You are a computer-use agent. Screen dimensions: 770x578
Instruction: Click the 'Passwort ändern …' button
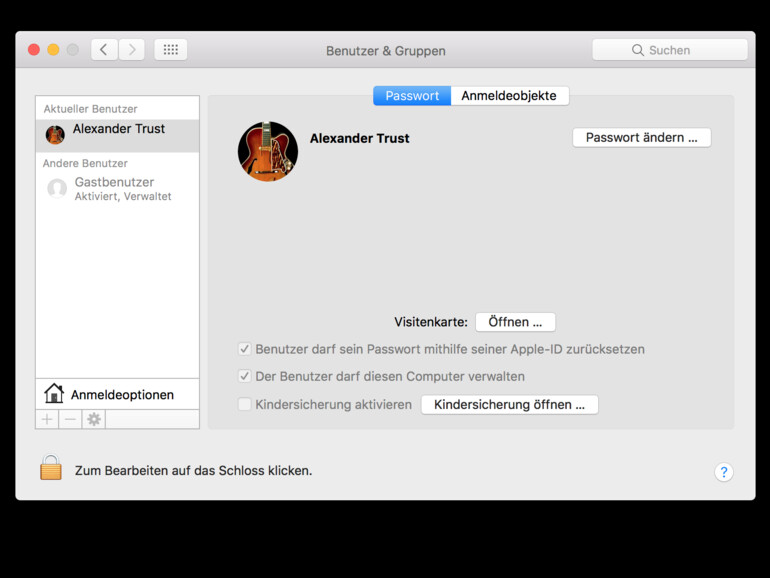(641, 138)
